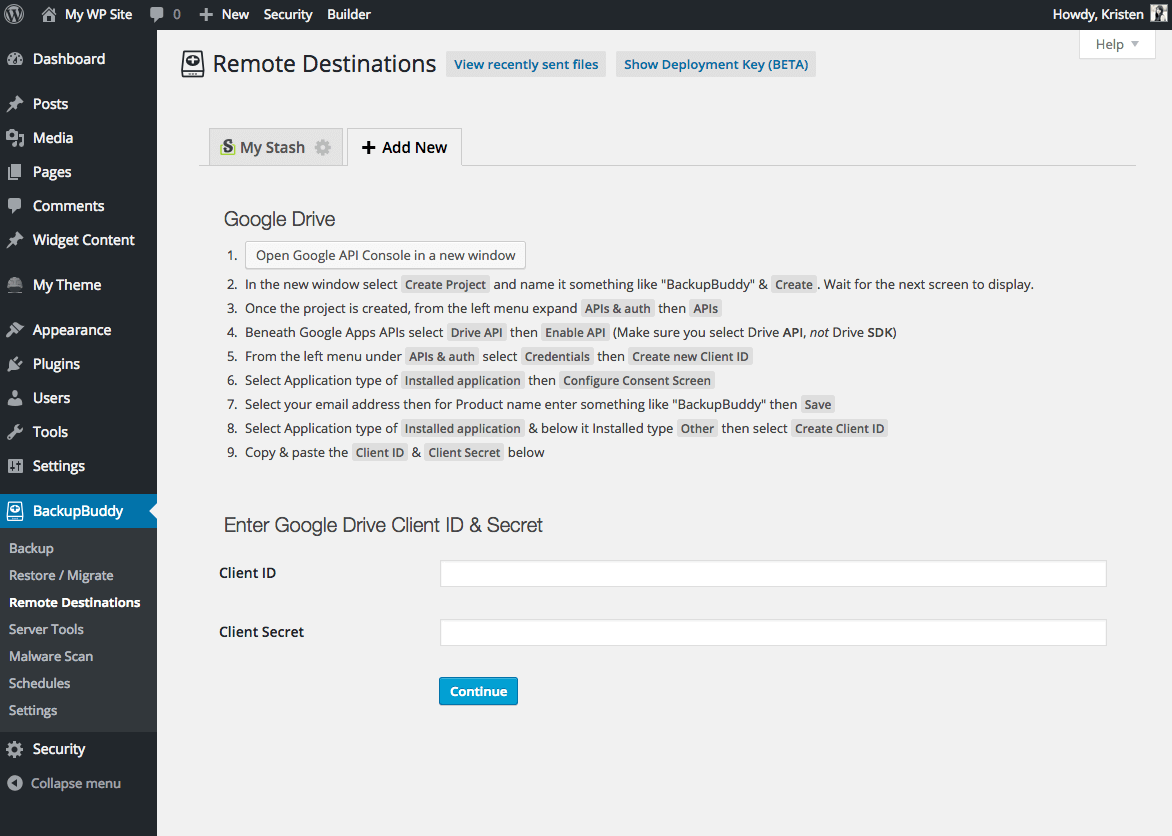Open the comments bubble icon in admin bar

click(x=157, y=14)
